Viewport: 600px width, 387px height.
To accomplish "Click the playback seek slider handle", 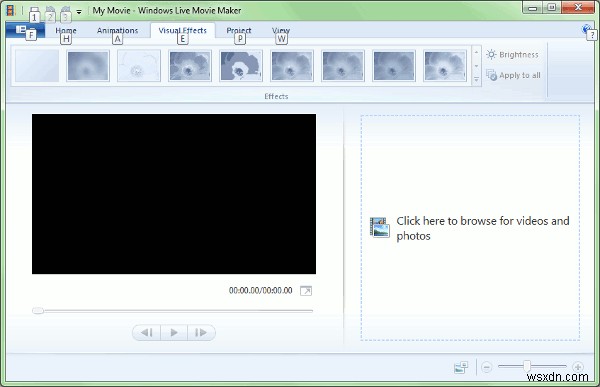I will click(38, 311).
